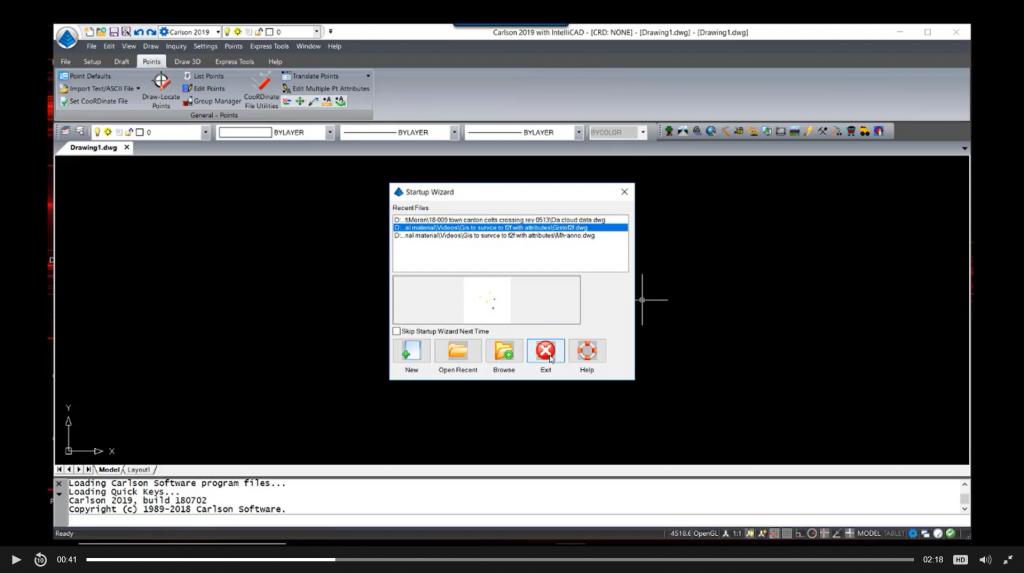1024x573 pixels.
Task: Select the Mh-anno.dwg recent file
Action: click(510, 235)
